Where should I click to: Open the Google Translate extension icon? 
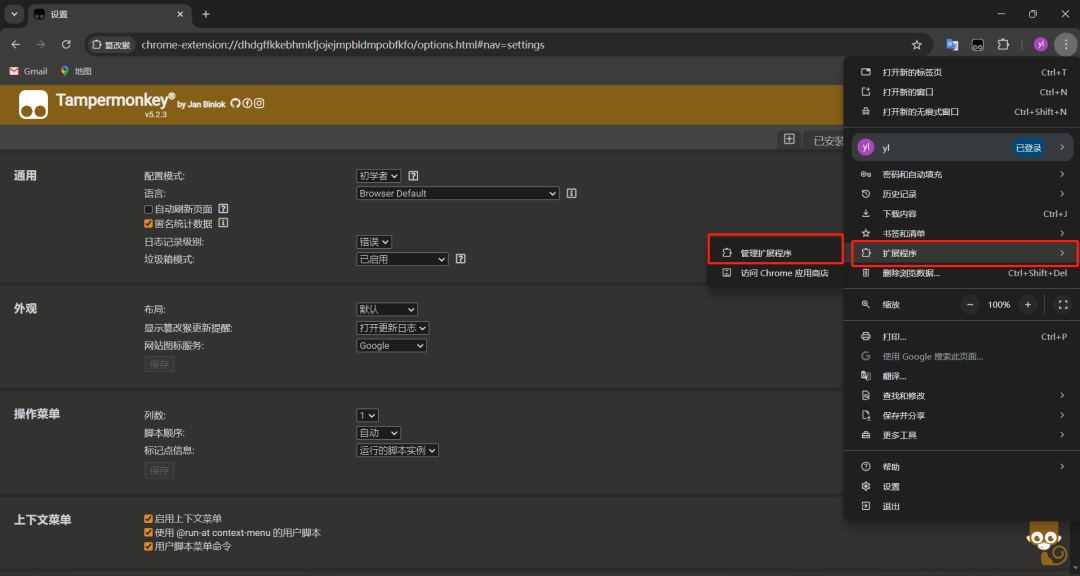(x=952, y=45)
